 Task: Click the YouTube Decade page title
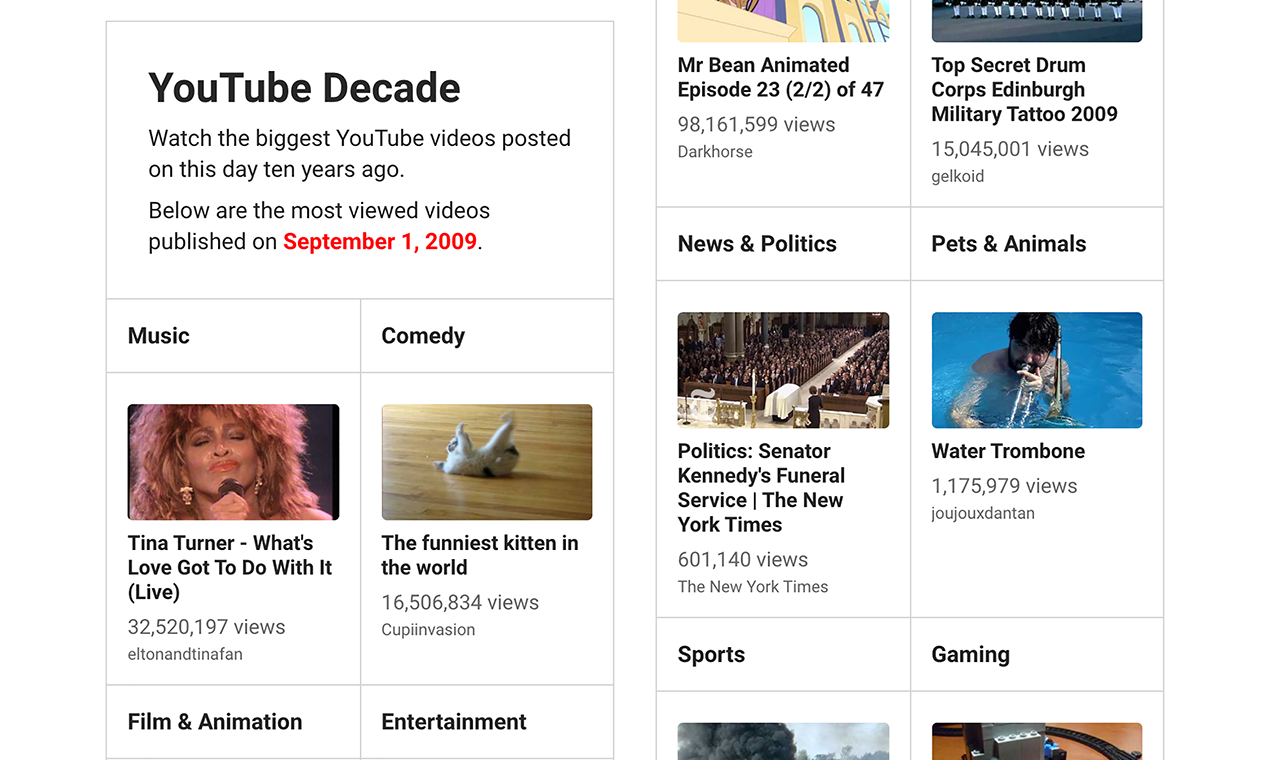tap(304, 88)
